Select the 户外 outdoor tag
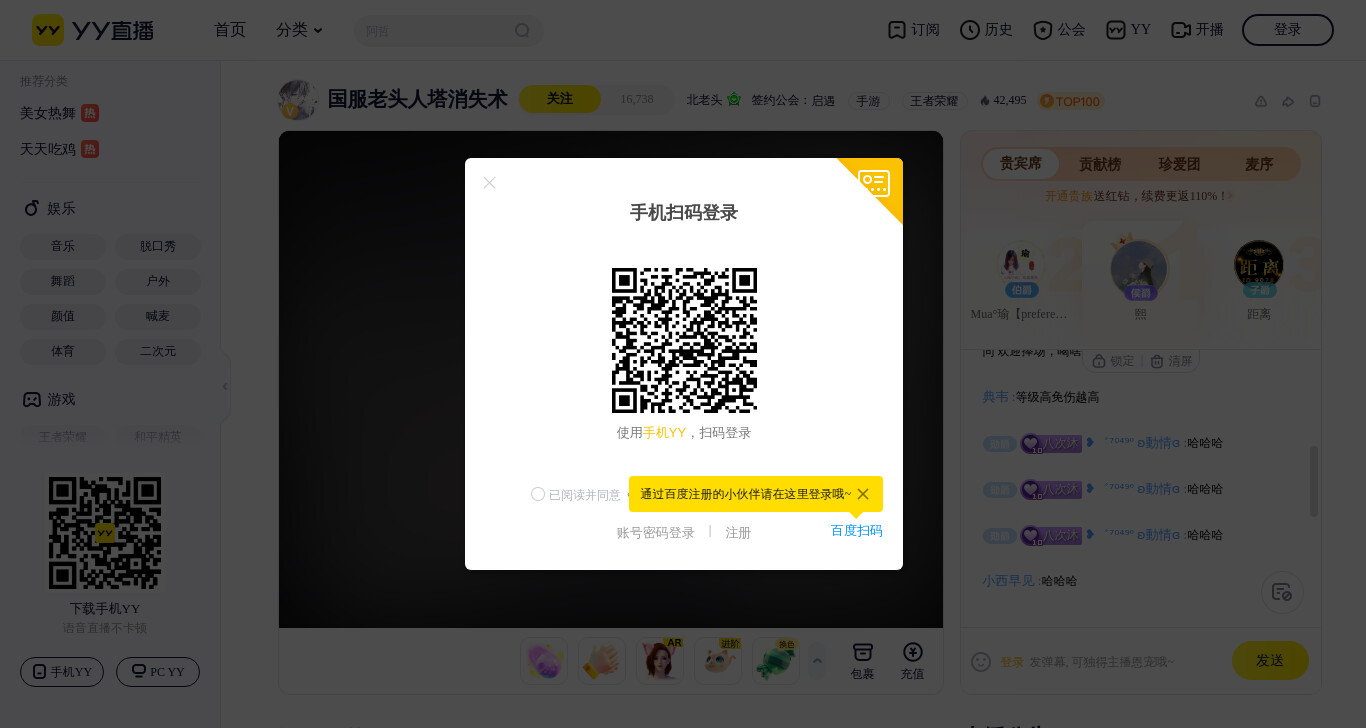This screenshot has height=728, width=1366. (158, 281)
